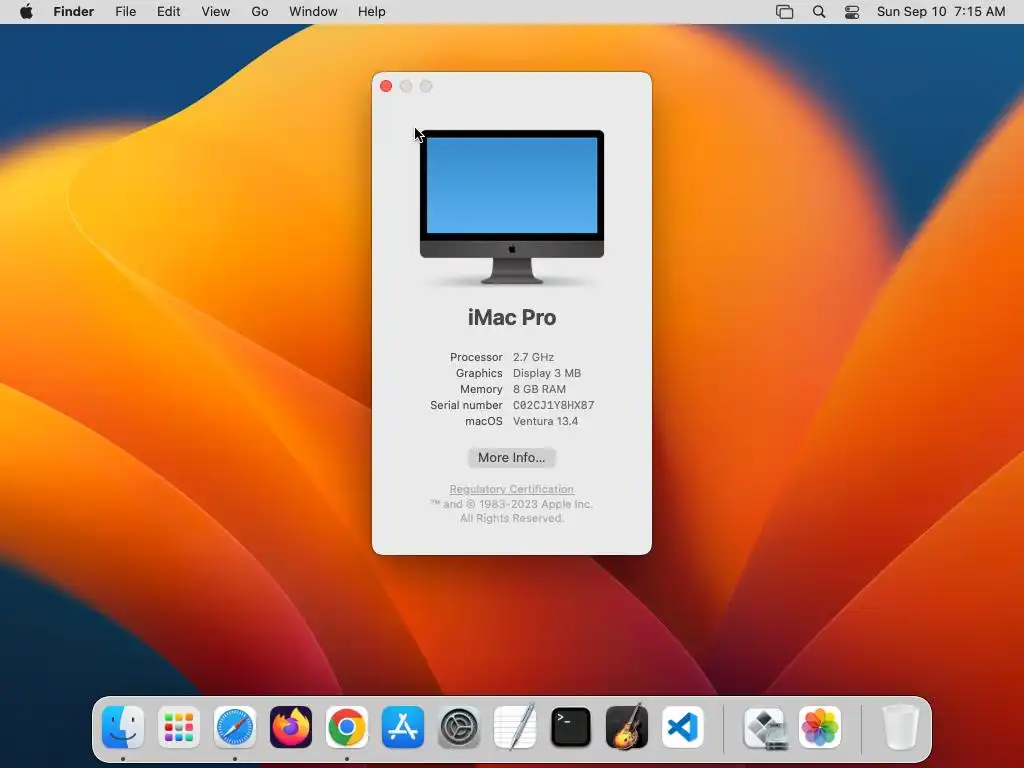
Task: Open the Edit menu
Action: click(x=168, y=12)
